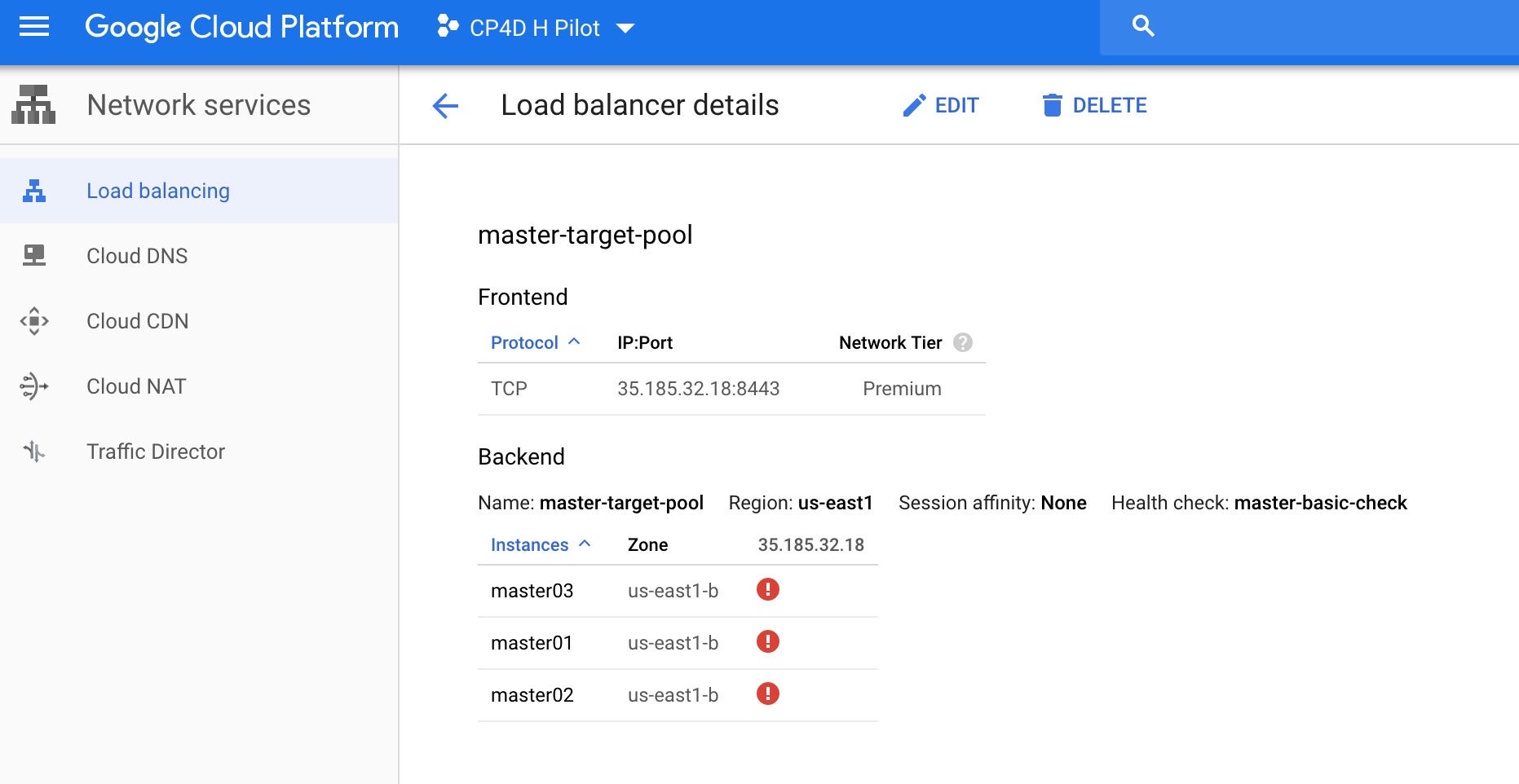Click the red error icon for master02
The width and height of the screenshot is (1519, 784).
(768, 694)
